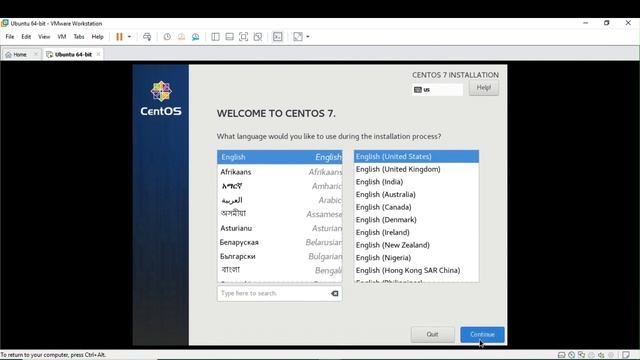Choose English (India) locale
Screen dimensions: 640x360
click(x=416, y=182)
